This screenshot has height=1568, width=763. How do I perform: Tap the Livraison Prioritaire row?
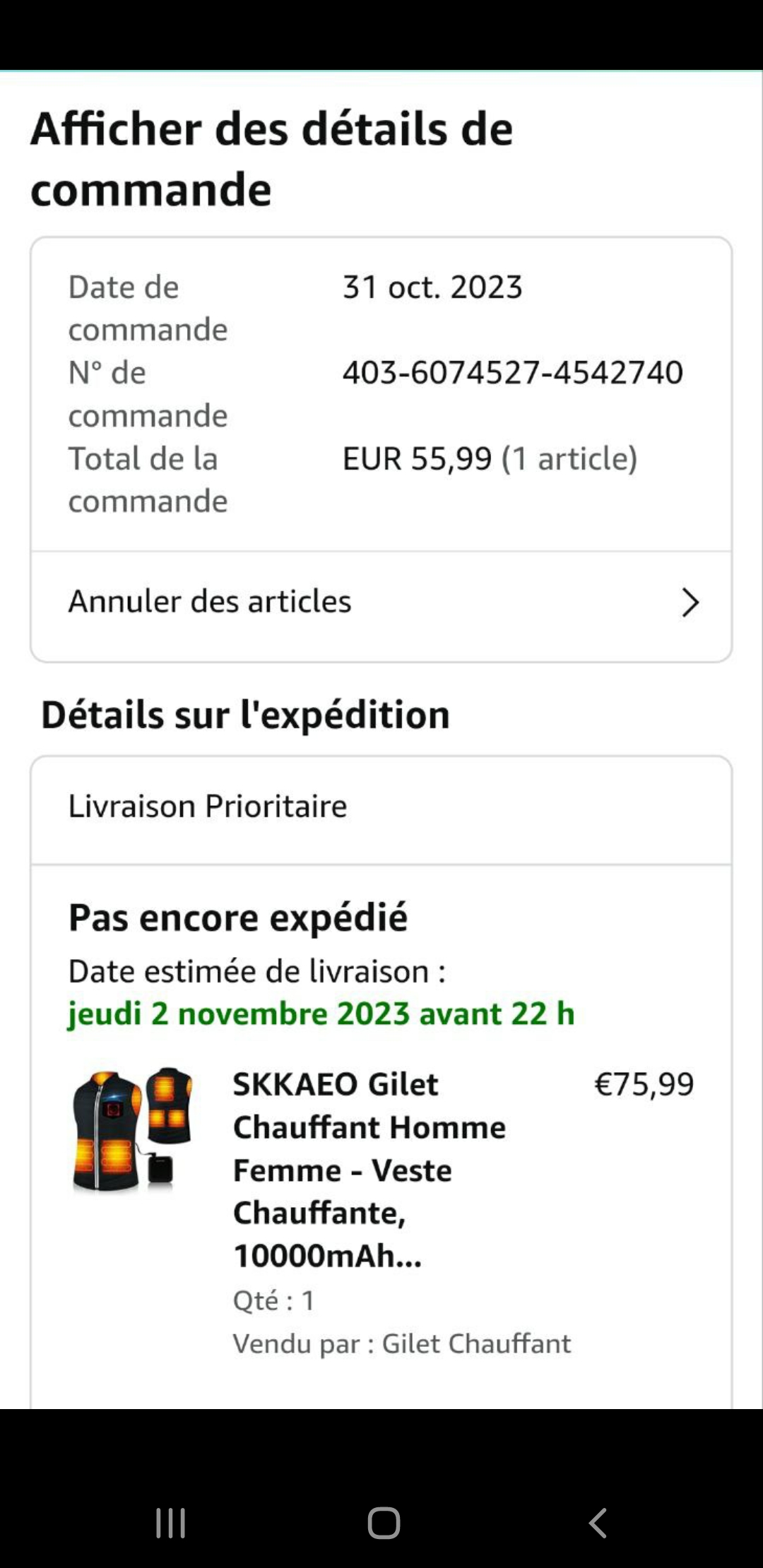pos(208,807)
